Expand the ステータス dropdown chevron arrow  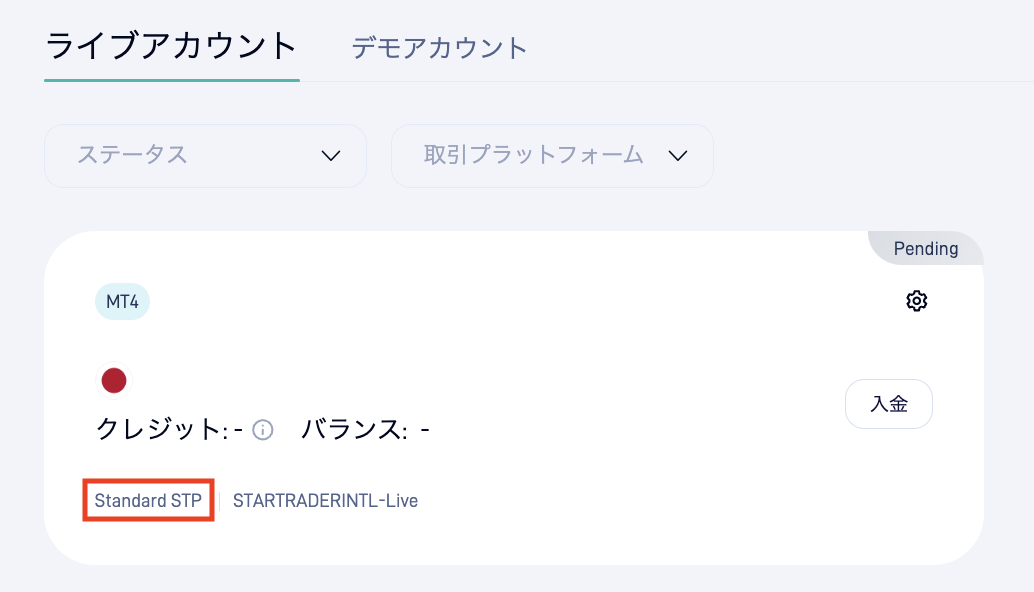click(331, 156)
